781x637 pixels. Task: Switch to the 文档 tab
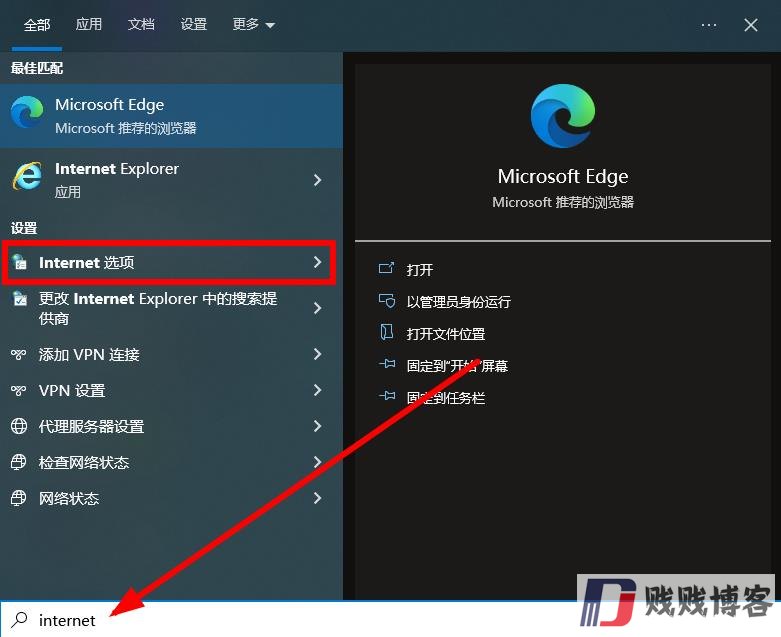click(x=141, y=24)
